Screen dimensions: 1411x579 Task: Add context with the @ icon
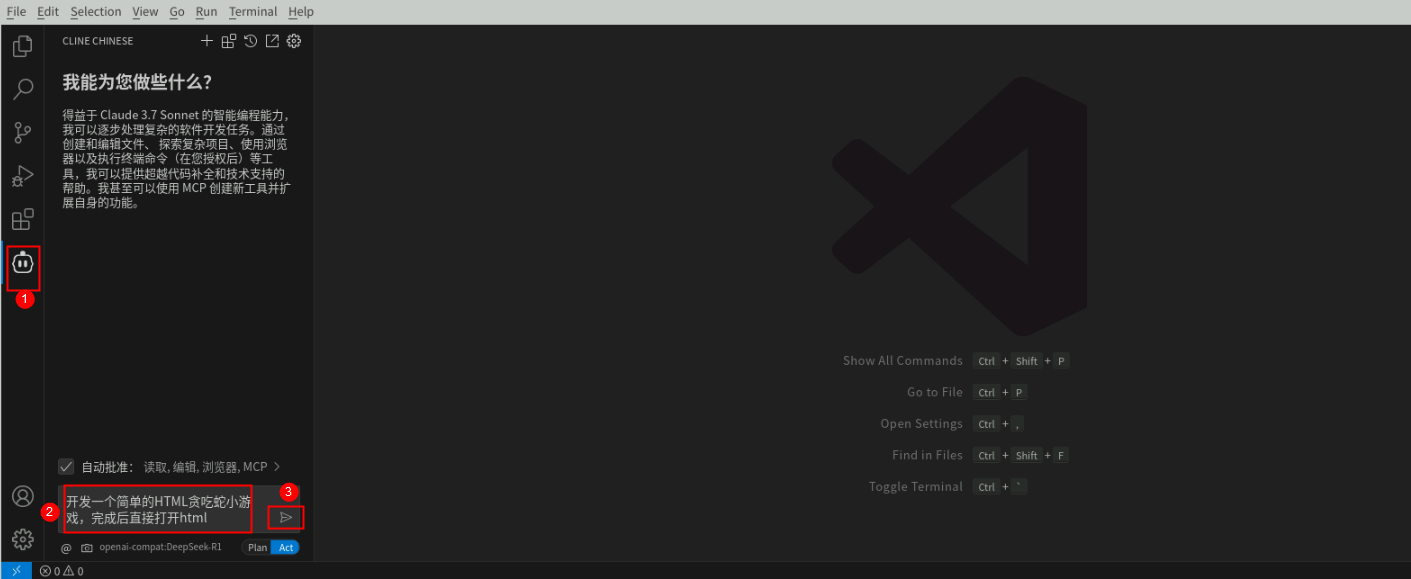[66, 548]
